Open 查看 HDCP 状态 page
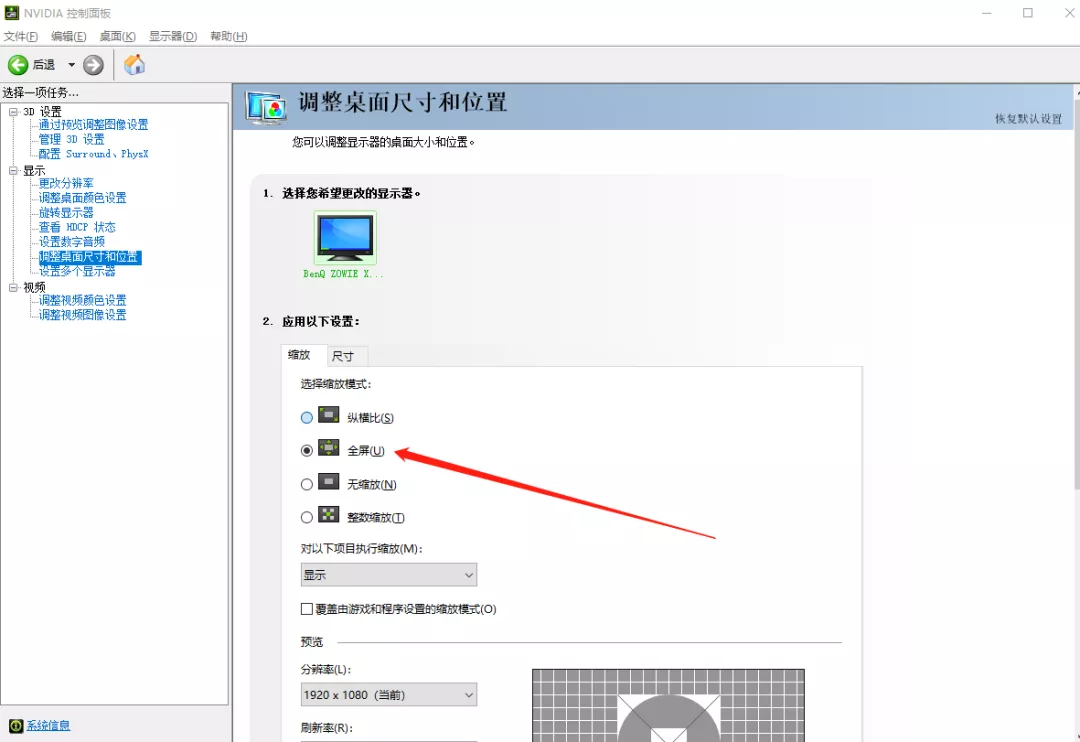Image resolution: width=1080 pixels, height=742 pixels. (x=77, y=227)
